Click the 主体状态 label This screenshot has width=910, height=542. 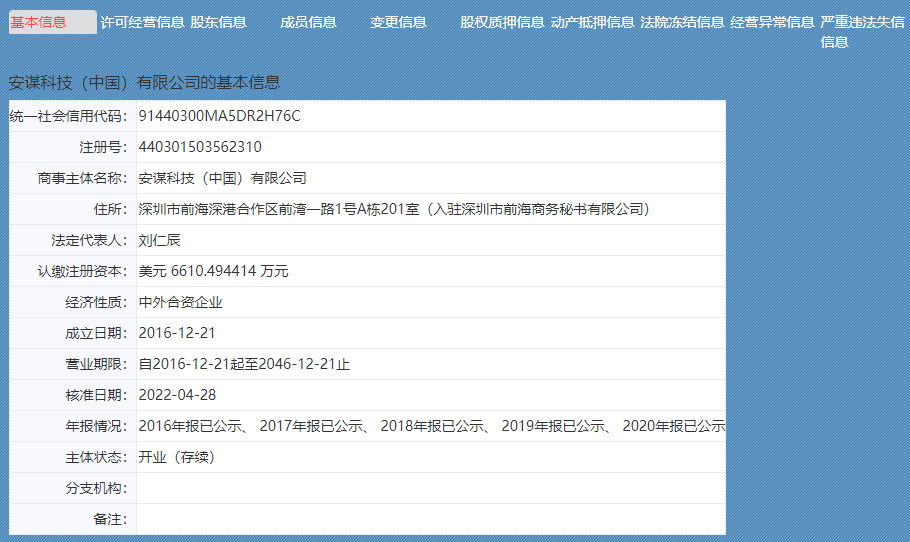pyautogui.click(x=96, y=457)
